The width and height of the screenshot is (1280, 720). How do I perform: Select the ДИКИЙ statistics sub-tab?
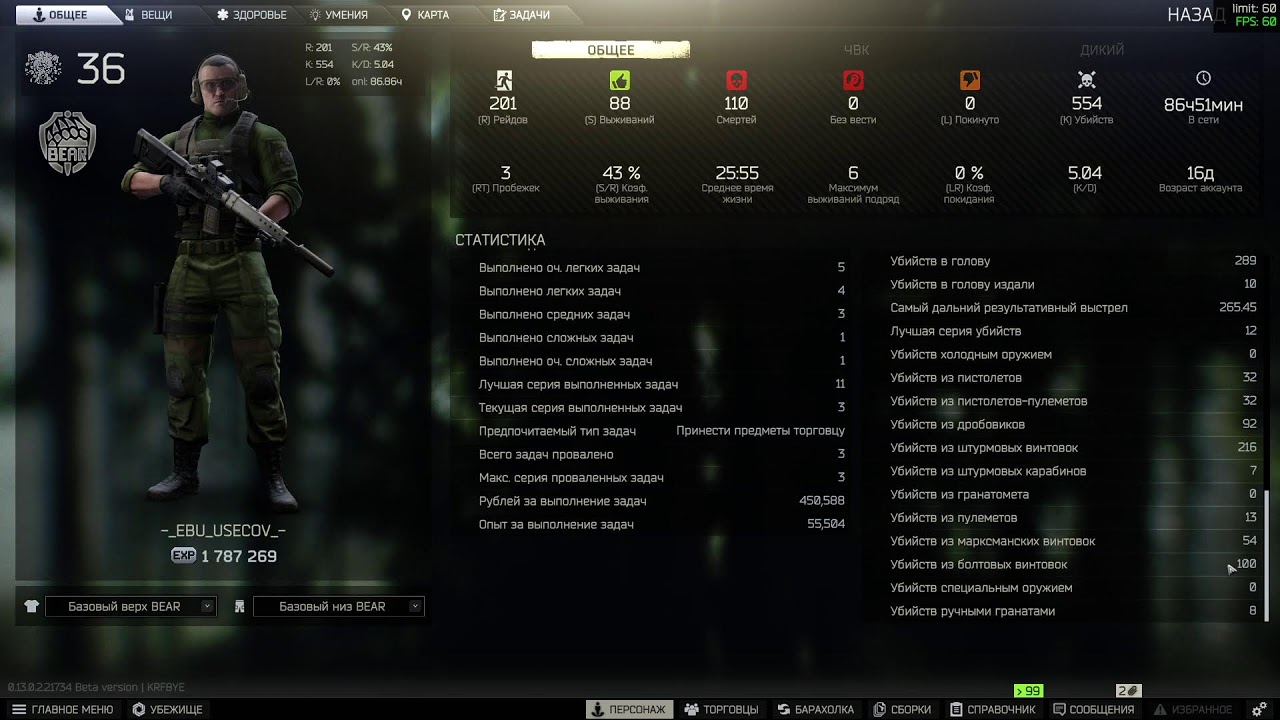click(1101, 50)
